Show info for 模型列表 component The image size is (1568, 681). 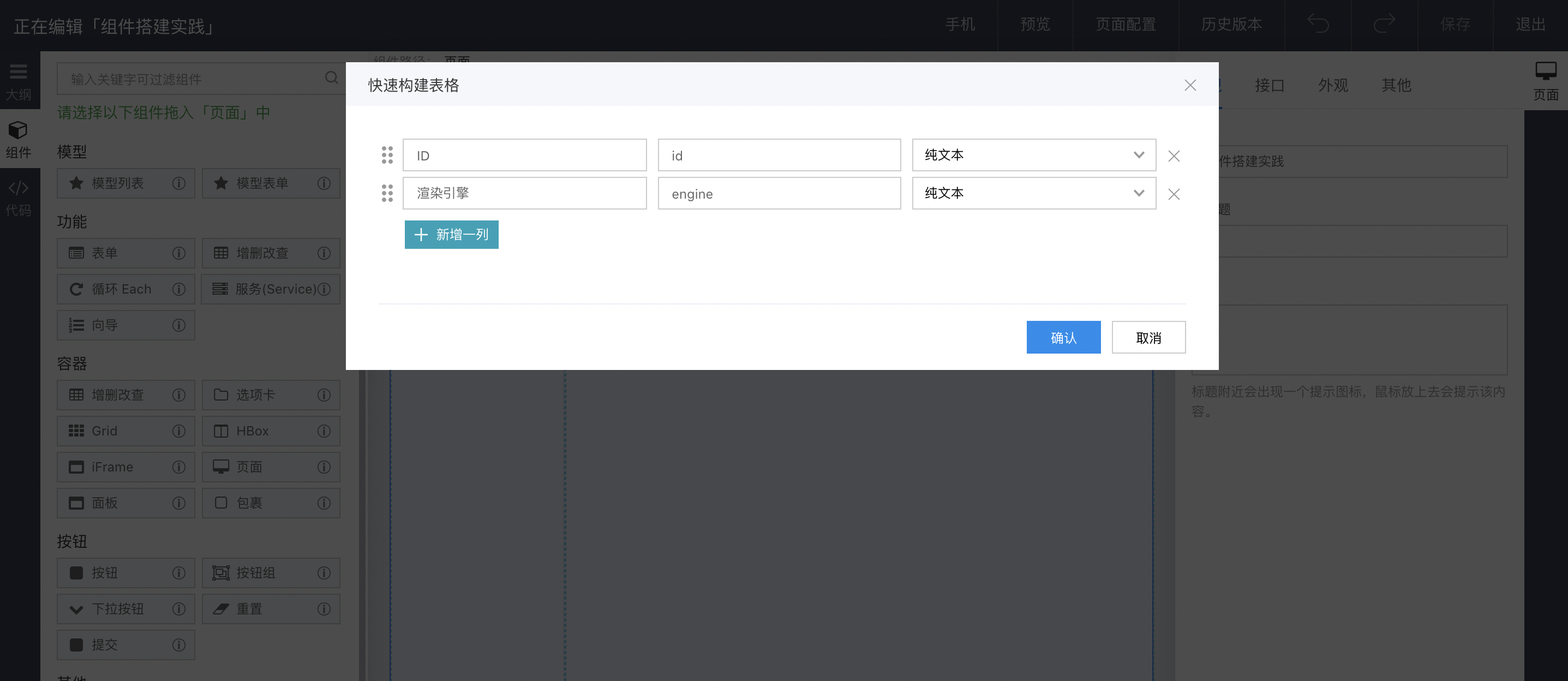point(178,183)
